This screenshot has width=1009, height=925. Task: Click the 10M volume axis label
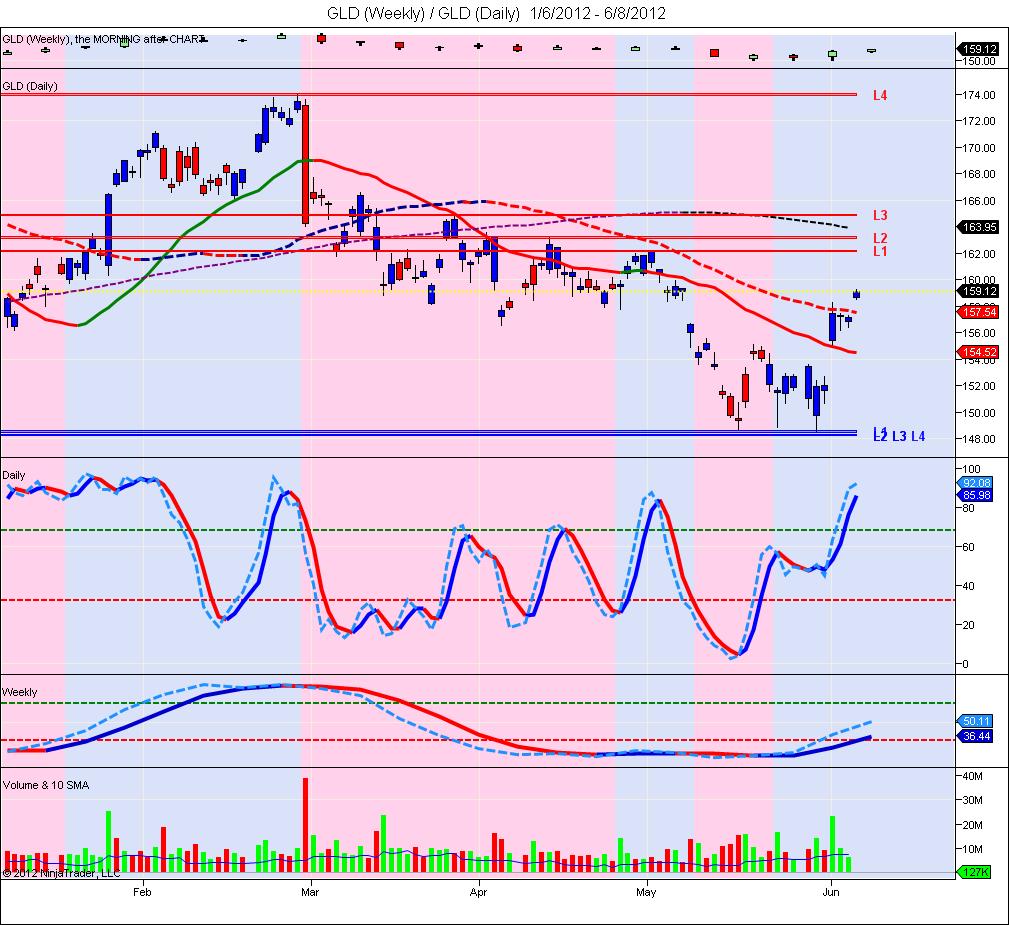tap(972, 849)
